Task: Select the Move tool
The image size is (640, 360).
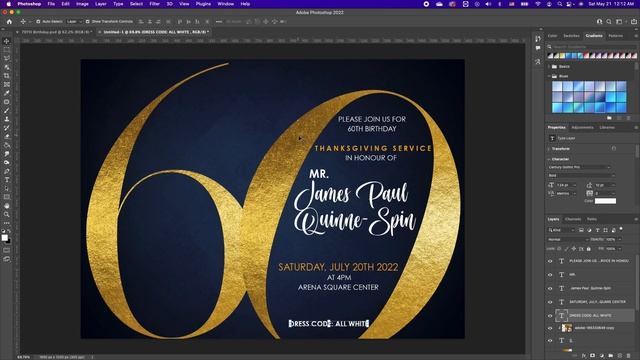Action: tap(7, 41)
